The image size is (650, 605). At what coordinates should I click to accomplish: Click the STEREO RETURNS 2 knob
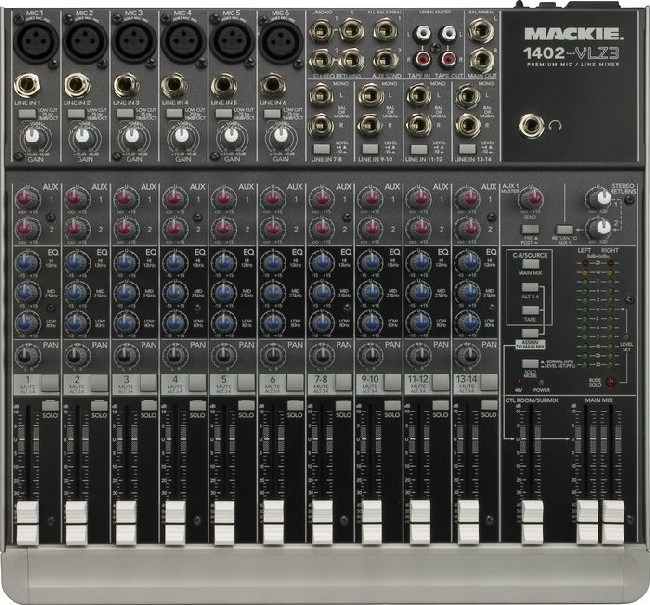[x=598, y=228]
